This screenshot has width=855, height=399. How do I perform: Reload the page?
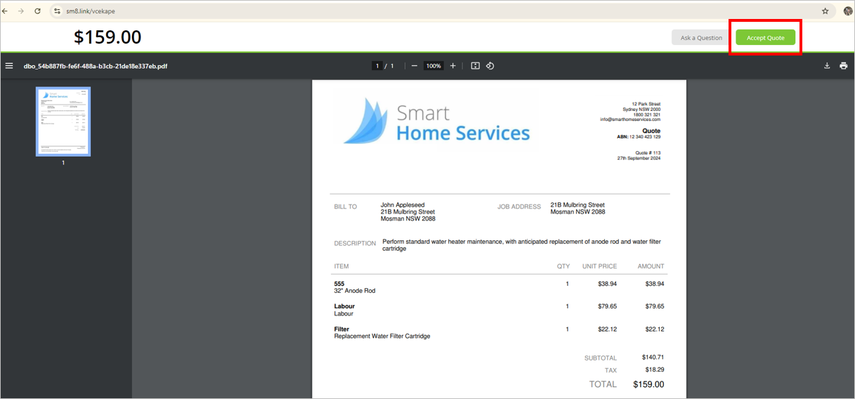(x=38, y=11)
